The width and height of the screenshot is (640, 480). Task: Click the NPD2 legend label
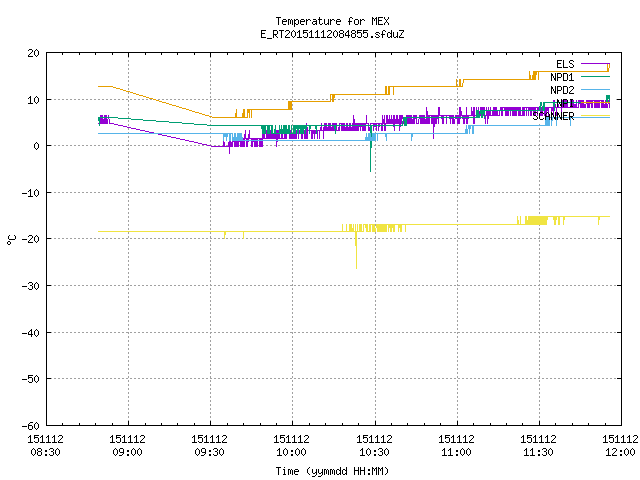pyautogui.click(x=562, y=90)
